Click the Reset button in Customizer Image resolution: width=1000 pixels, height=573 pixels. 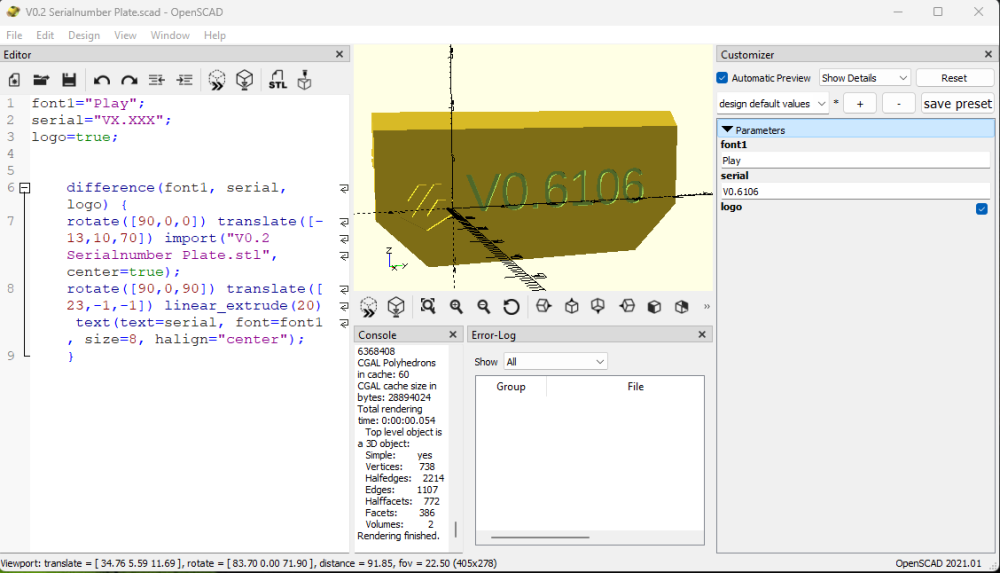954,78
